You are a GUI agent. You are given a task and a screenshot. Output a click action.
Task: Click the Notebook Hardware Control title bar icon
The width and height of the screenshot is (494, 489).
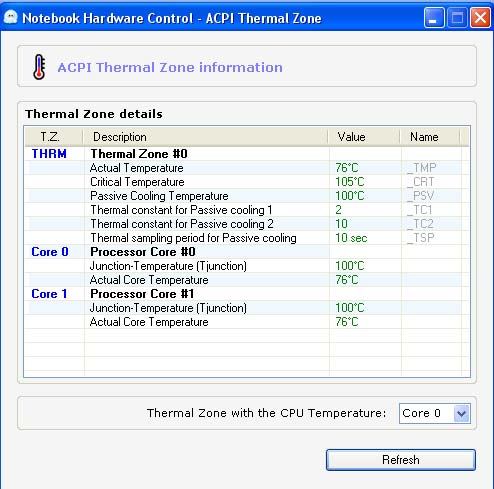pos(11,18)
